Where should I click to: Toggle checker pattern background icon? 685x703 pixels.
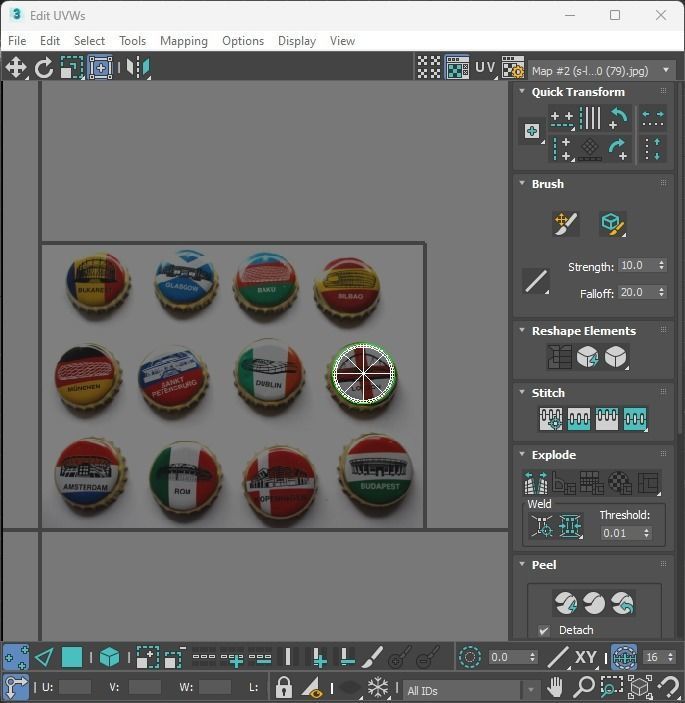point(429,68)
